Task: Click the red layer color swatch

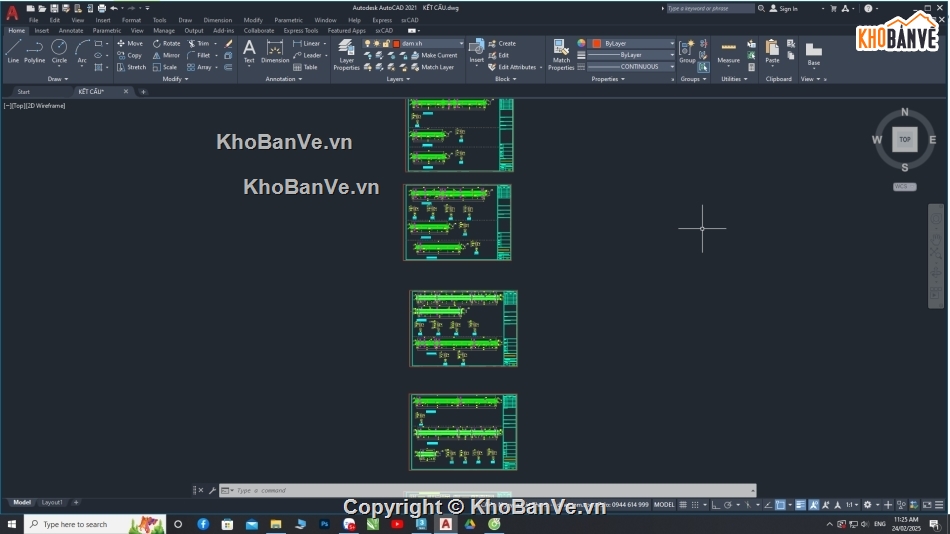Action: pyautogui.click(x=396, y=44)
